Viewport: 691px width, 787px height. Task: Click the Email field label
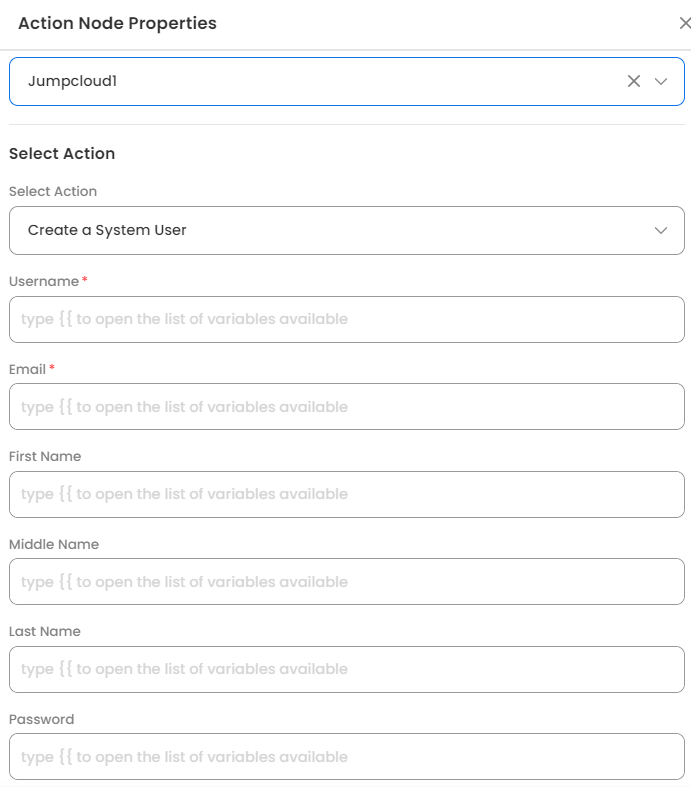click(x=28, y=369)
